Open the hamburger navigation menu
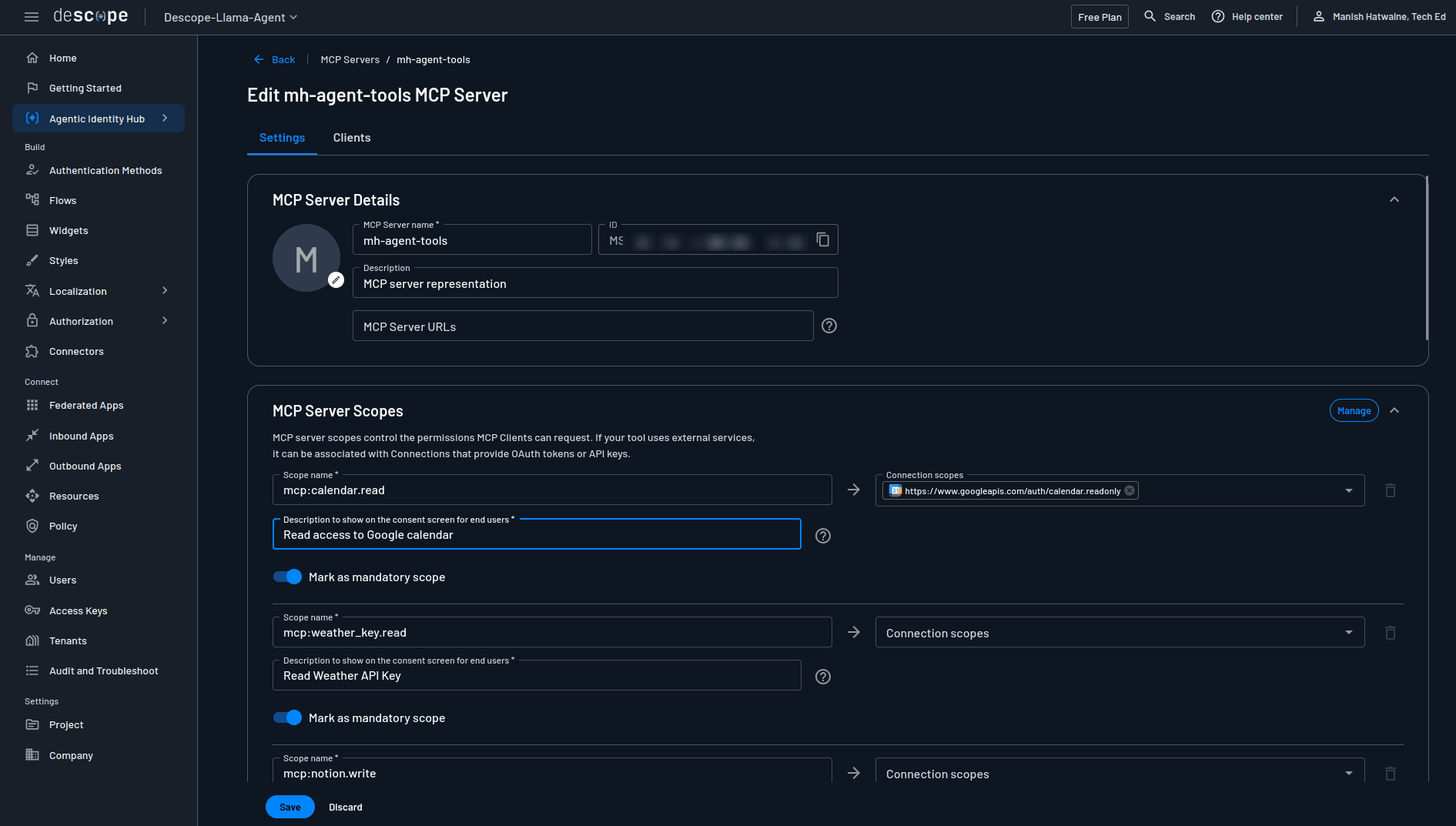Image resolution: width=1456 pixels, height=826 pixels. [32, 17]
